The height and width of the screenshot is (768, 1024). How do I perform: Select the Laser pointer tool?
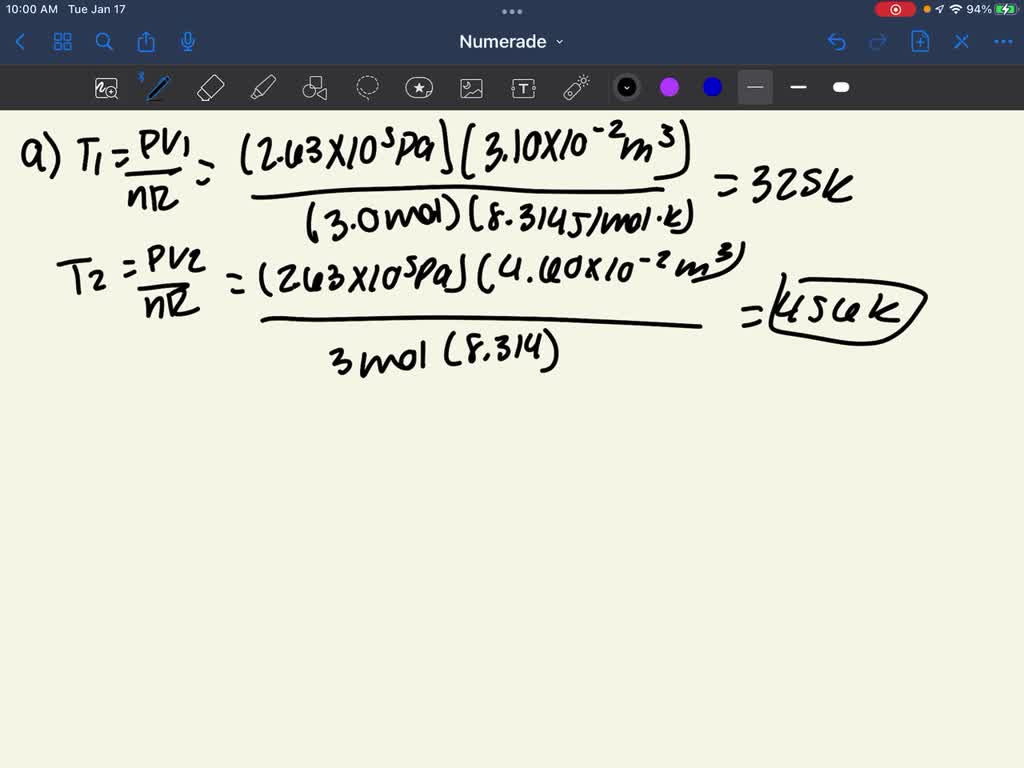click(x=576, y=88)
